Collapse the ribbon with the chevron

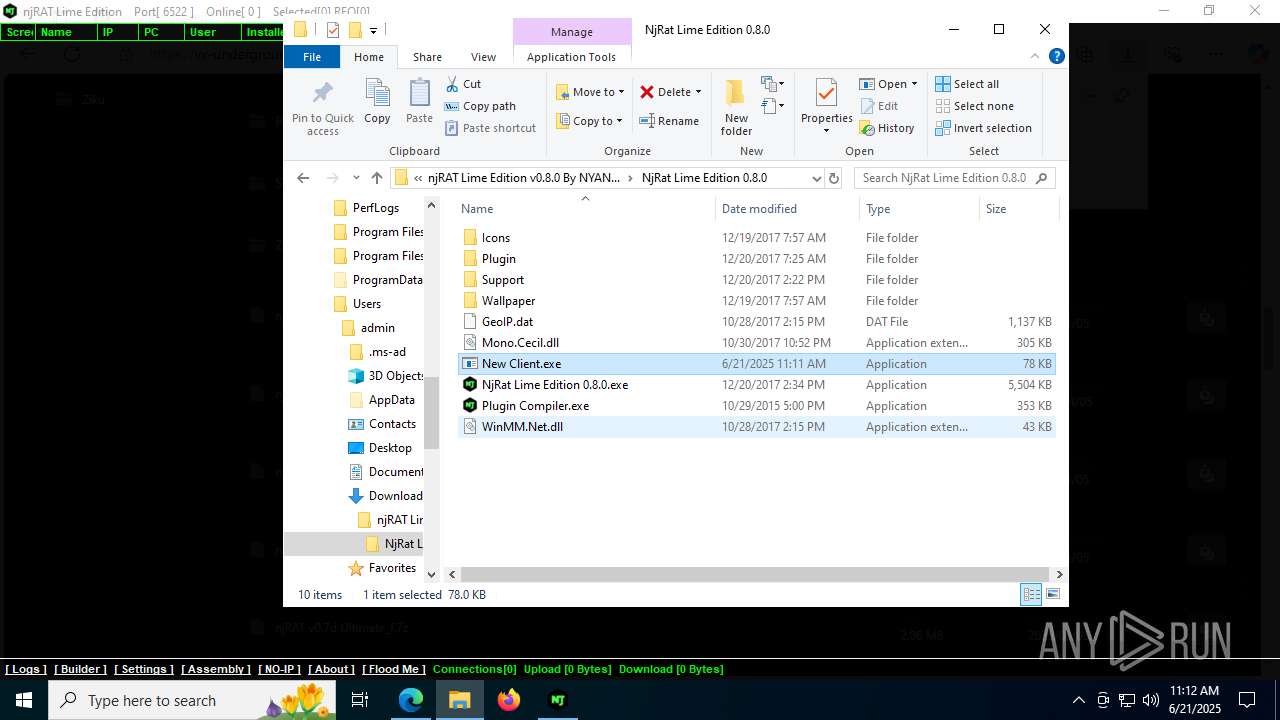pyautogui.click(x=1036, y=57)
